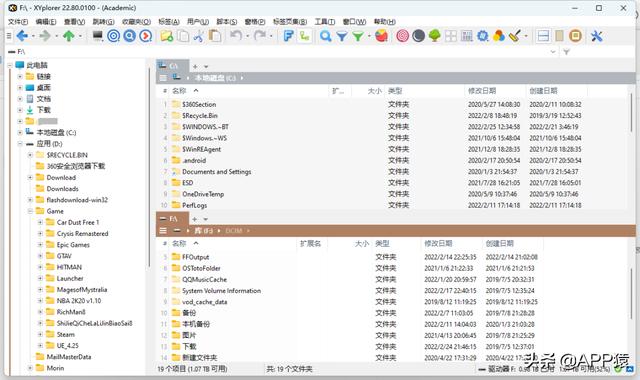Open the drives monitor icon in toolbar

97,36
